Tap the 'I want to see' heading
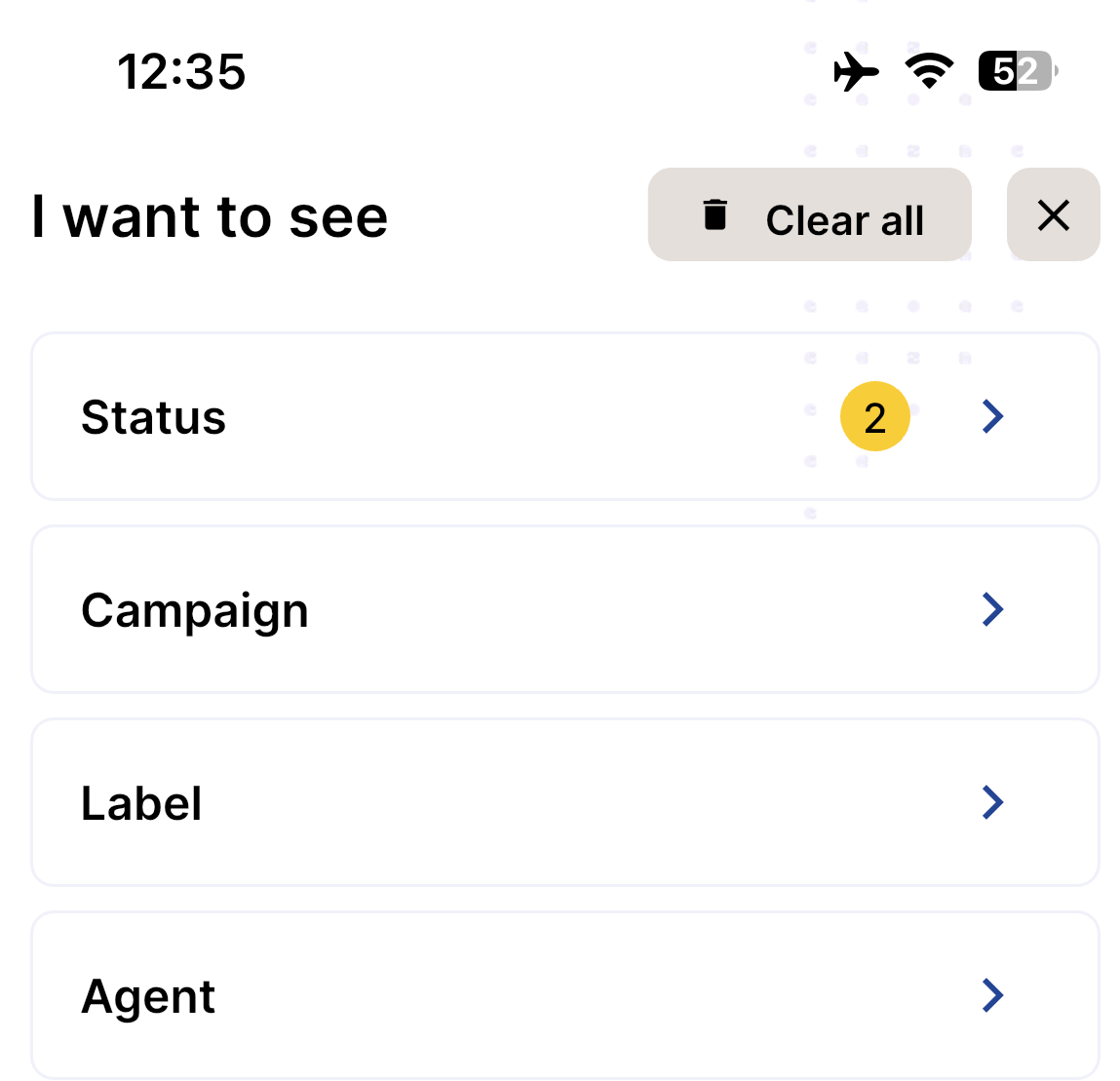The image size is (1120, 1081). click(210, 216)
